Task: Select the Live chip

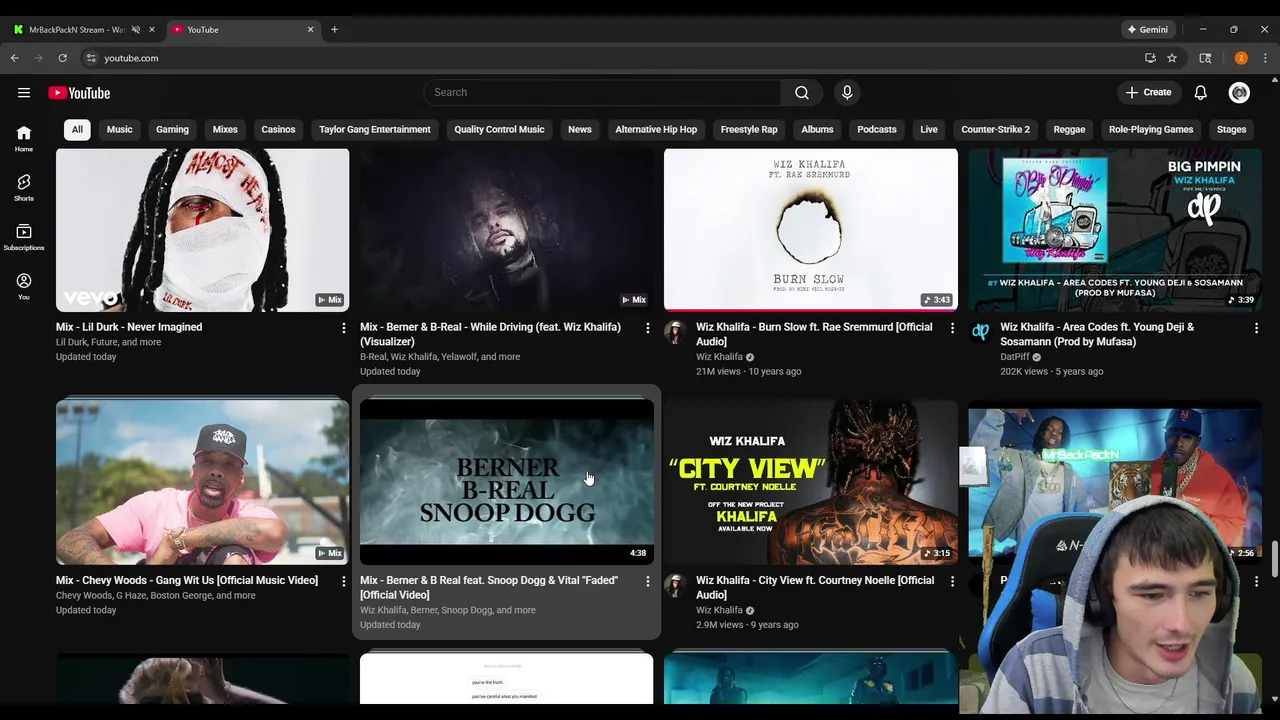Action: (x=929, y=129)
